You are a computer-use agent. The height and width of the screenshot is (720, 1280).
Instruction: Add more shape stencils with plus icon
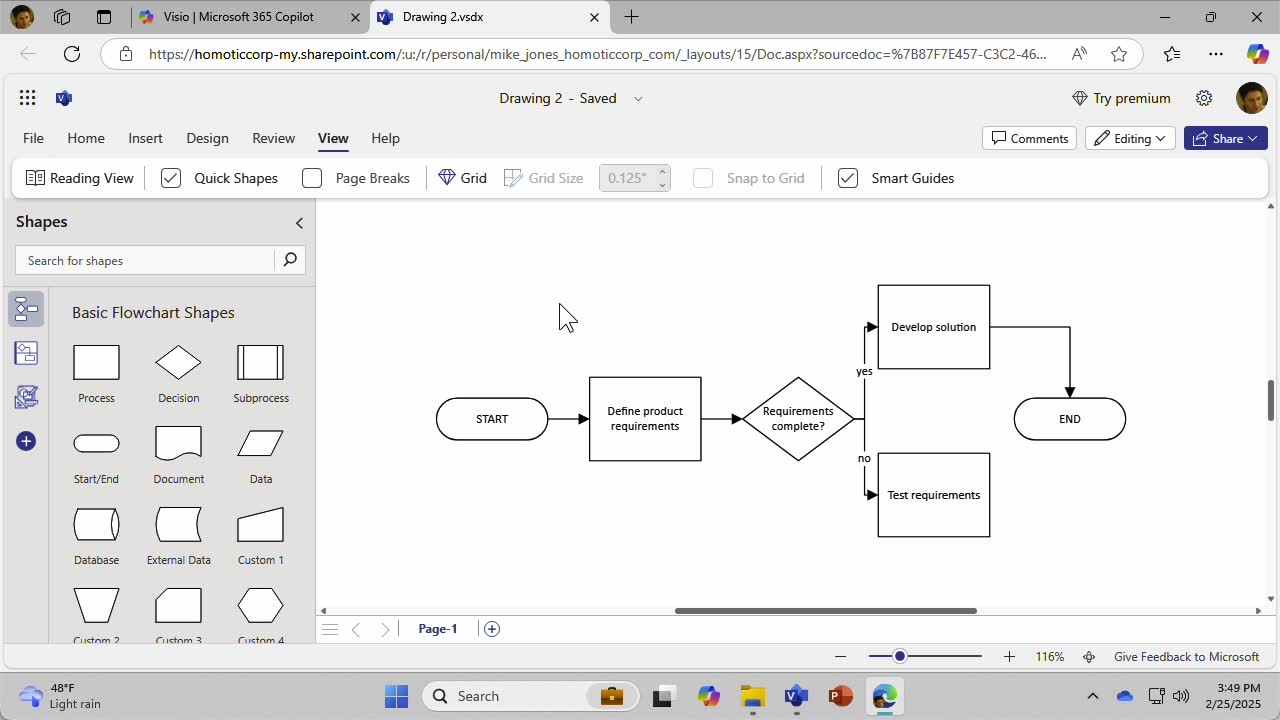[x=26, y=441]
